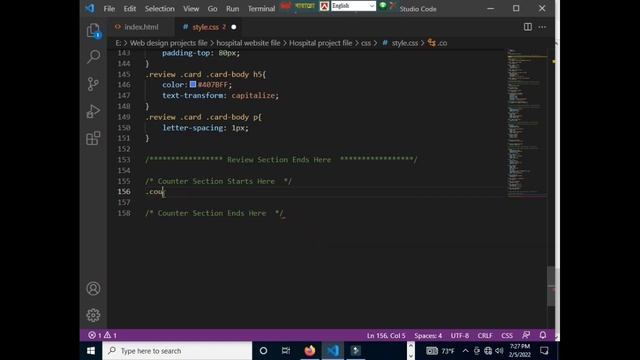
Task: Click the 73°F weather widget
Action: pos(440,351)
